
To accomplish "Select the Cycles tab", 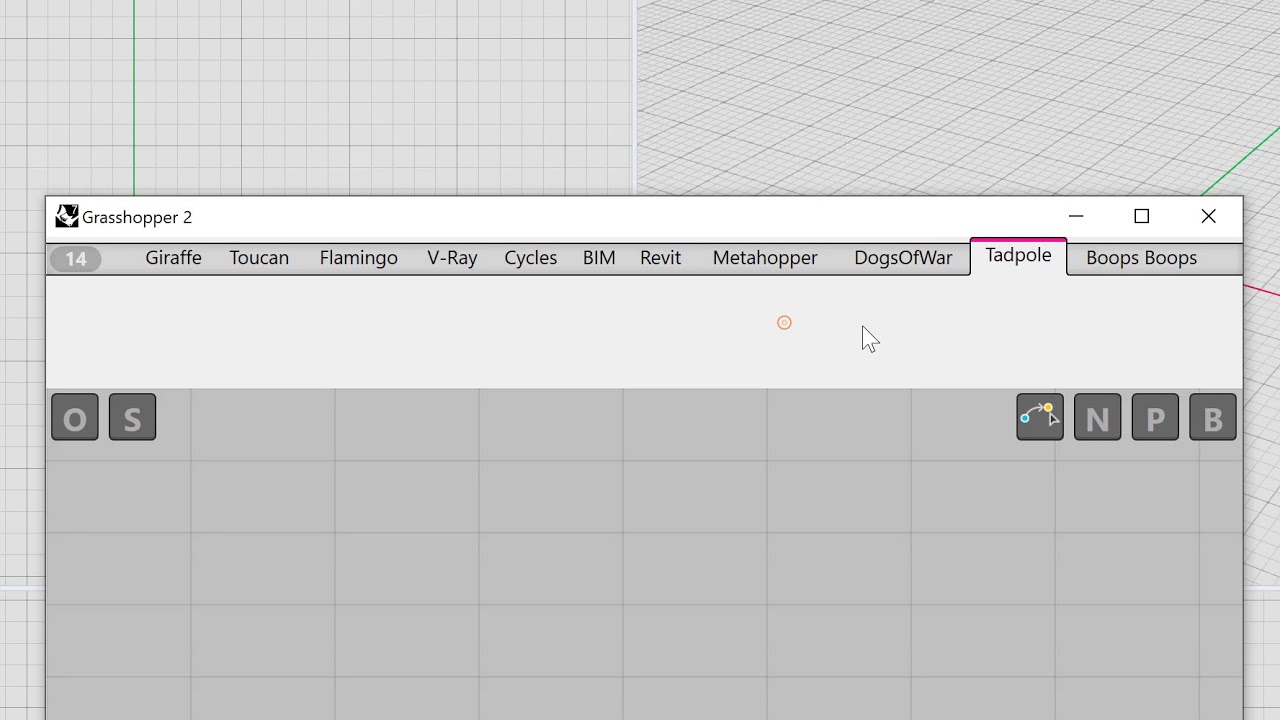I will (x=530, y=258).
